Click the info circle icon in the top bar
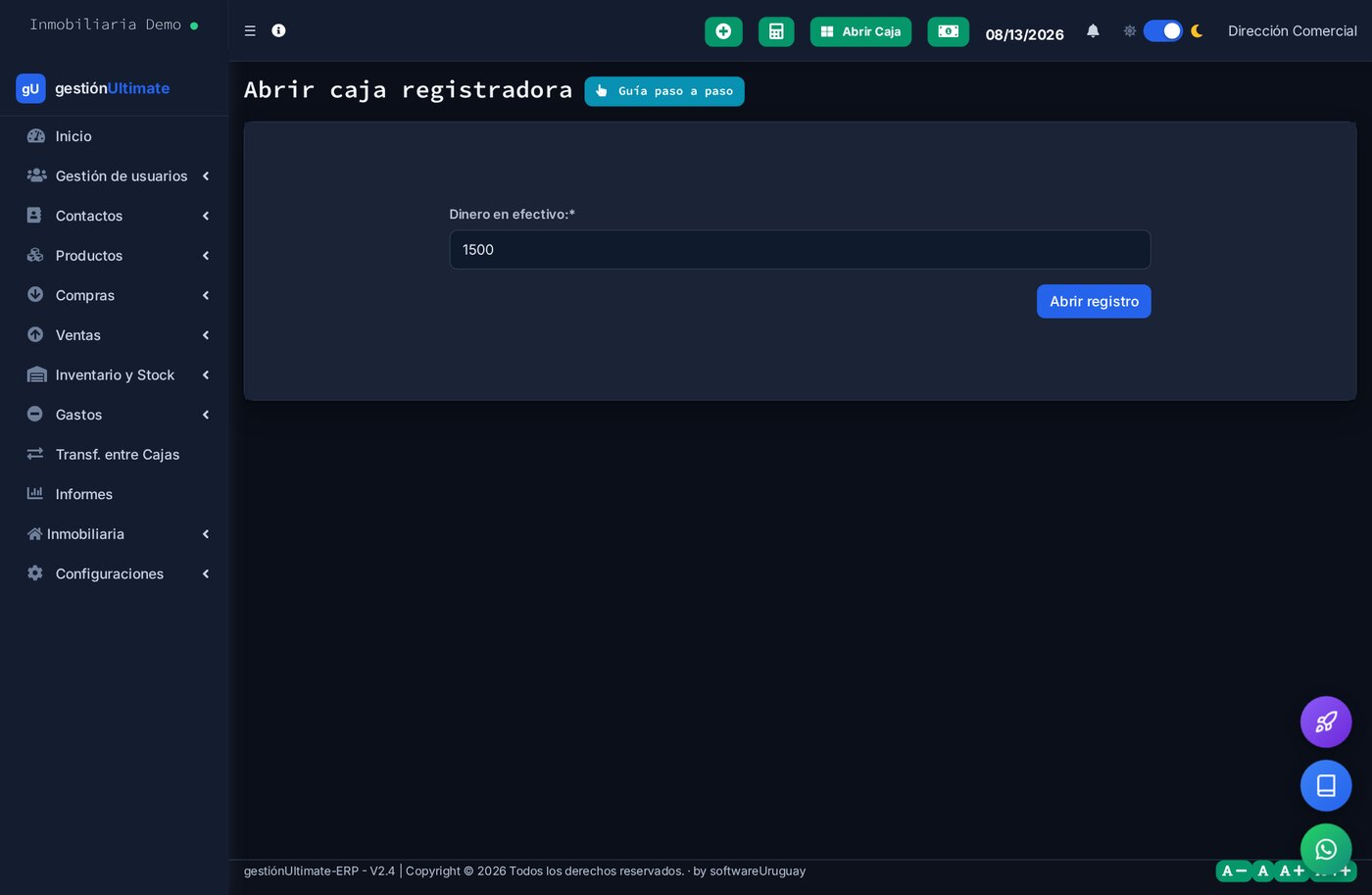Screen dimensions: 1372x895 tap(278, 31)
